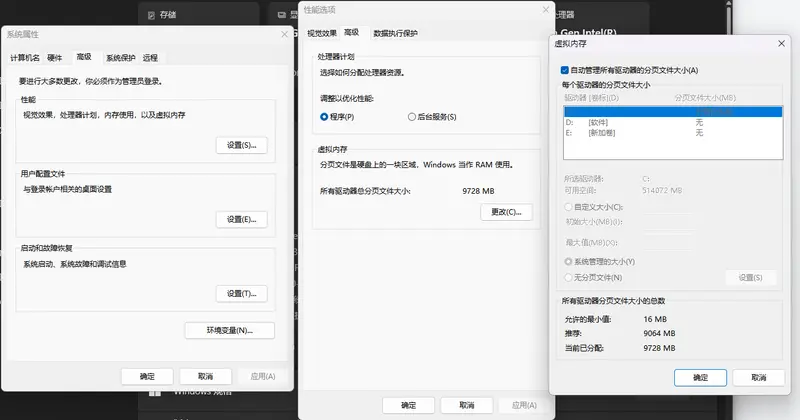Select the highlighted C: drive row
This screenshot has height=420, width=800.
(x=673, y=112)
